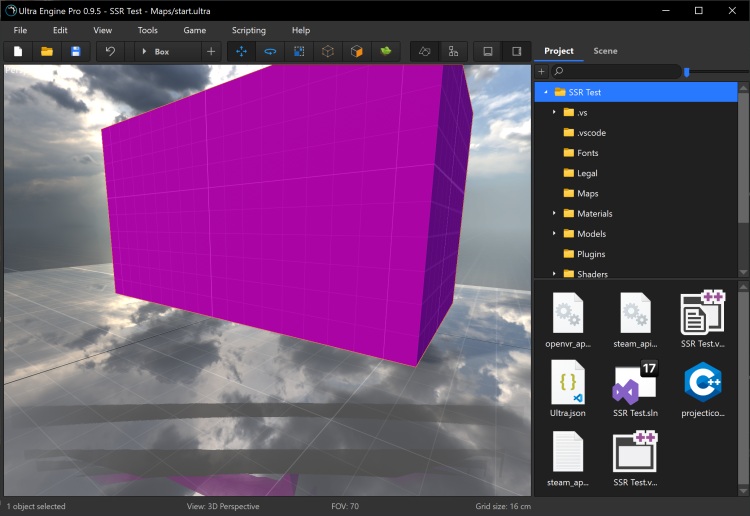Collapse the SSR Test root folder

coord(545,92)
